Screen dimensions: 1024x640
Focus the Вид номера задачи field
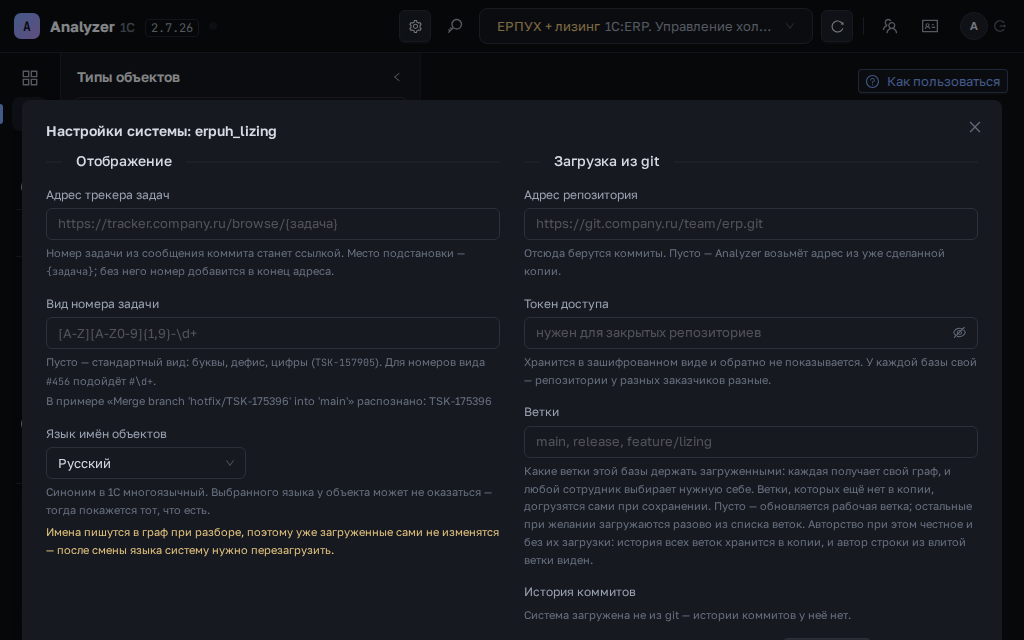coord(272,333)
